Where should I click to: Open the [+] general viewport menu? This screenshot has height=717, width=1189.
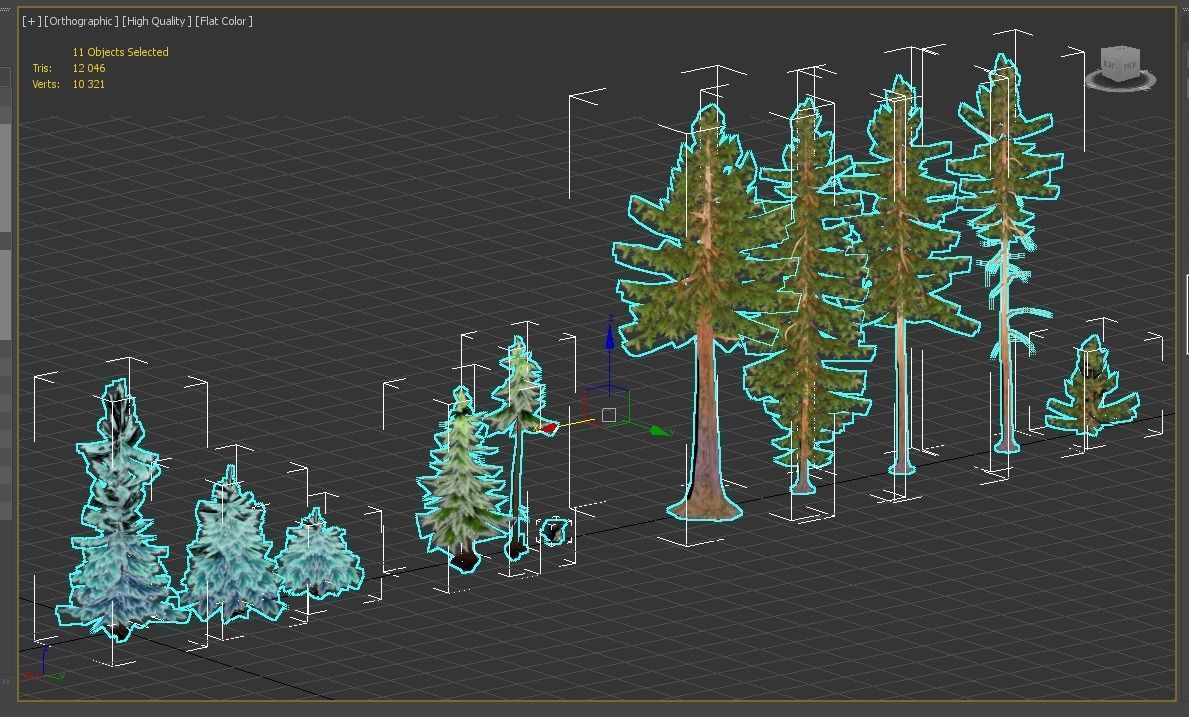[x=31, y=21]
